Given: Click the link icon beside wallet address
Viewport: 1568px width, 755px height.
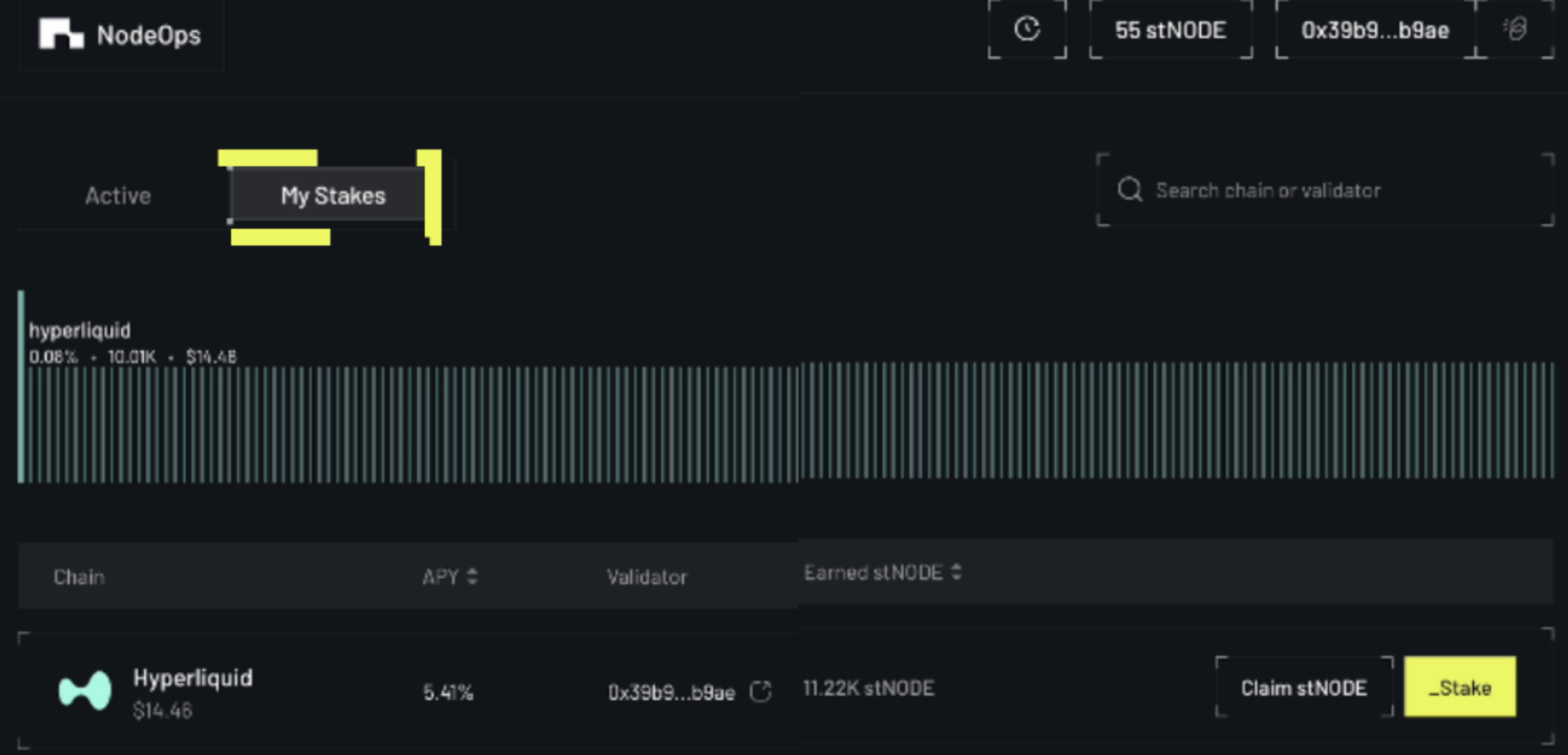Looking at the screenshot, I should point(1515,30).
